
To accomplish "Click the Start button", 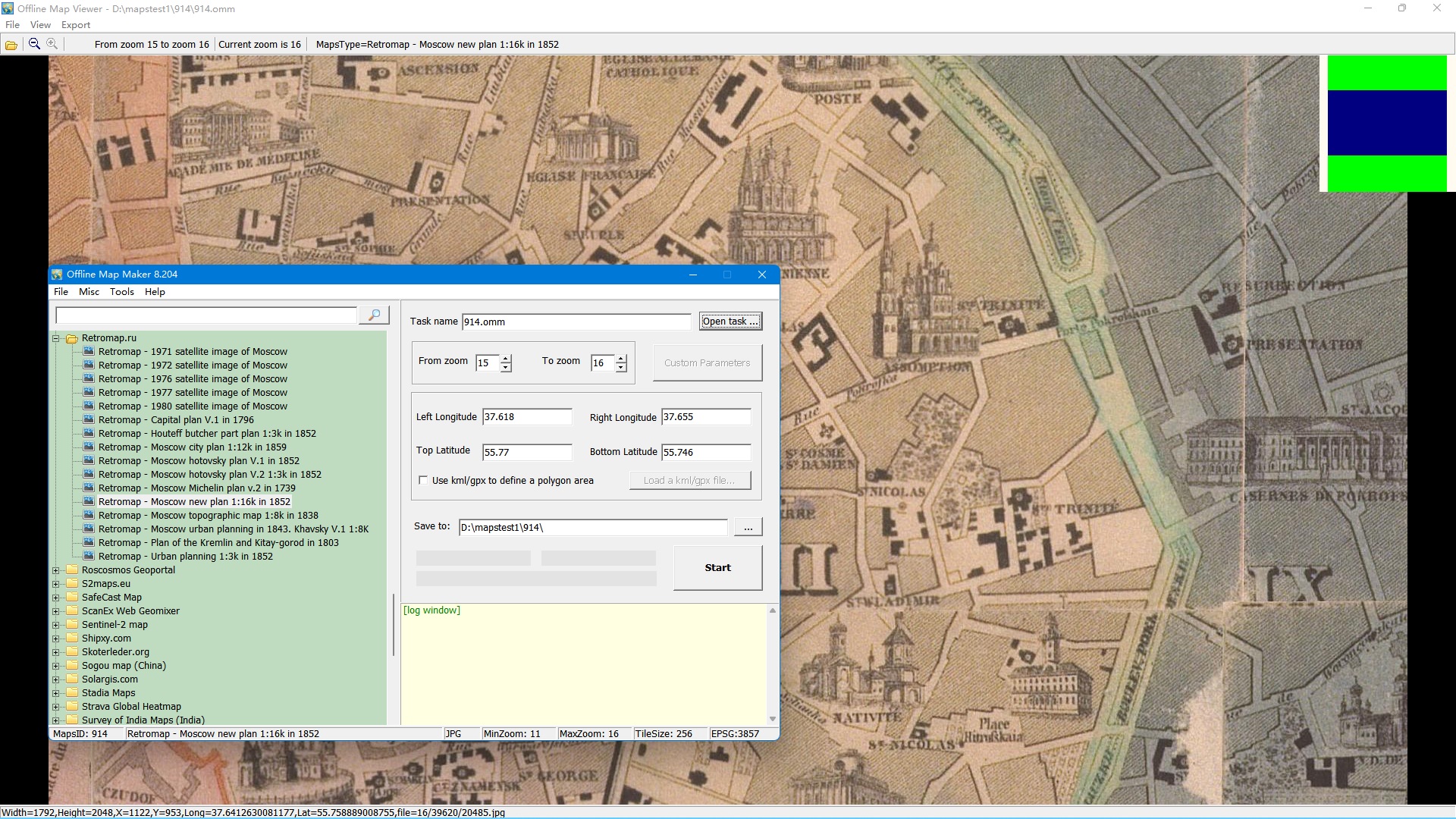I will tap(717, 568).
